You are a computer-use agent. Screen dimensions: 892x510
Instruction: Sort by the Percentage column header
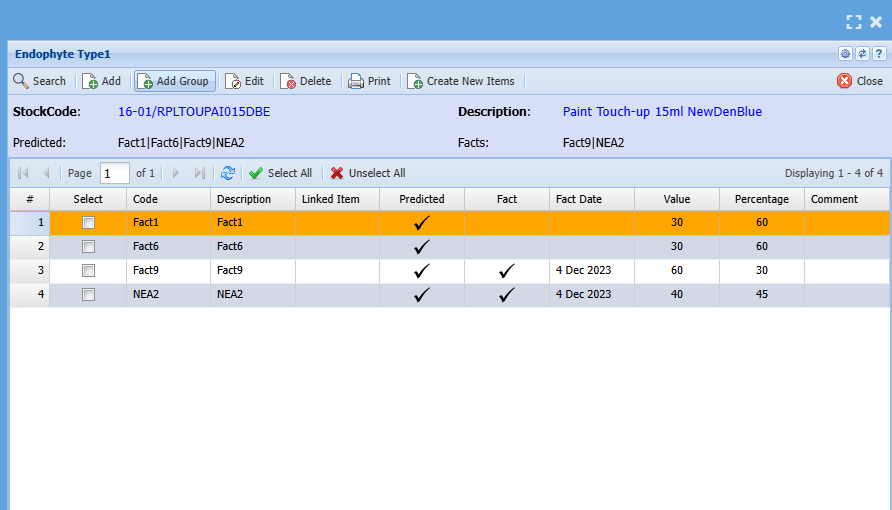coord(761,199)
